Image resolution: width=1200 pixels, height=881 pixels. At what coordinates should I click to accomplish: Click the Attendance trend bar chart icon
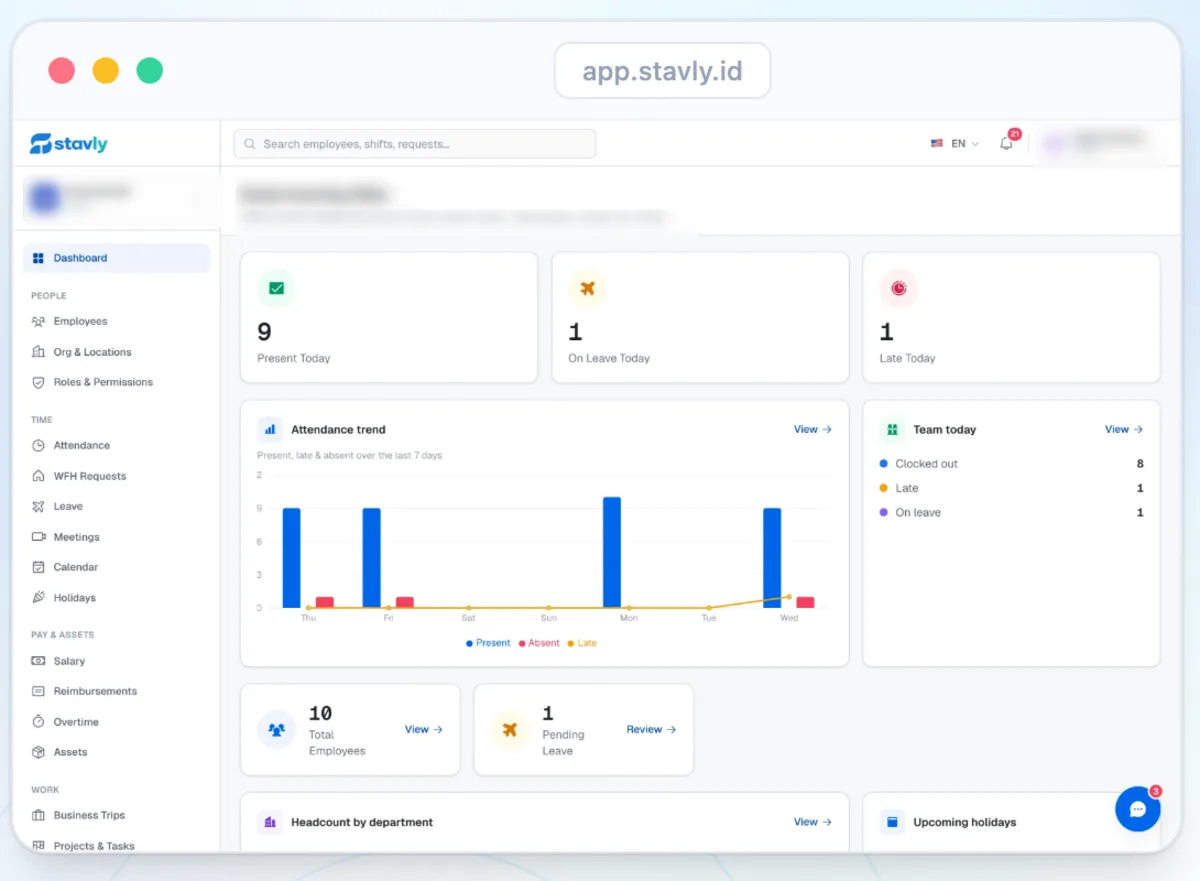[269, 429]
